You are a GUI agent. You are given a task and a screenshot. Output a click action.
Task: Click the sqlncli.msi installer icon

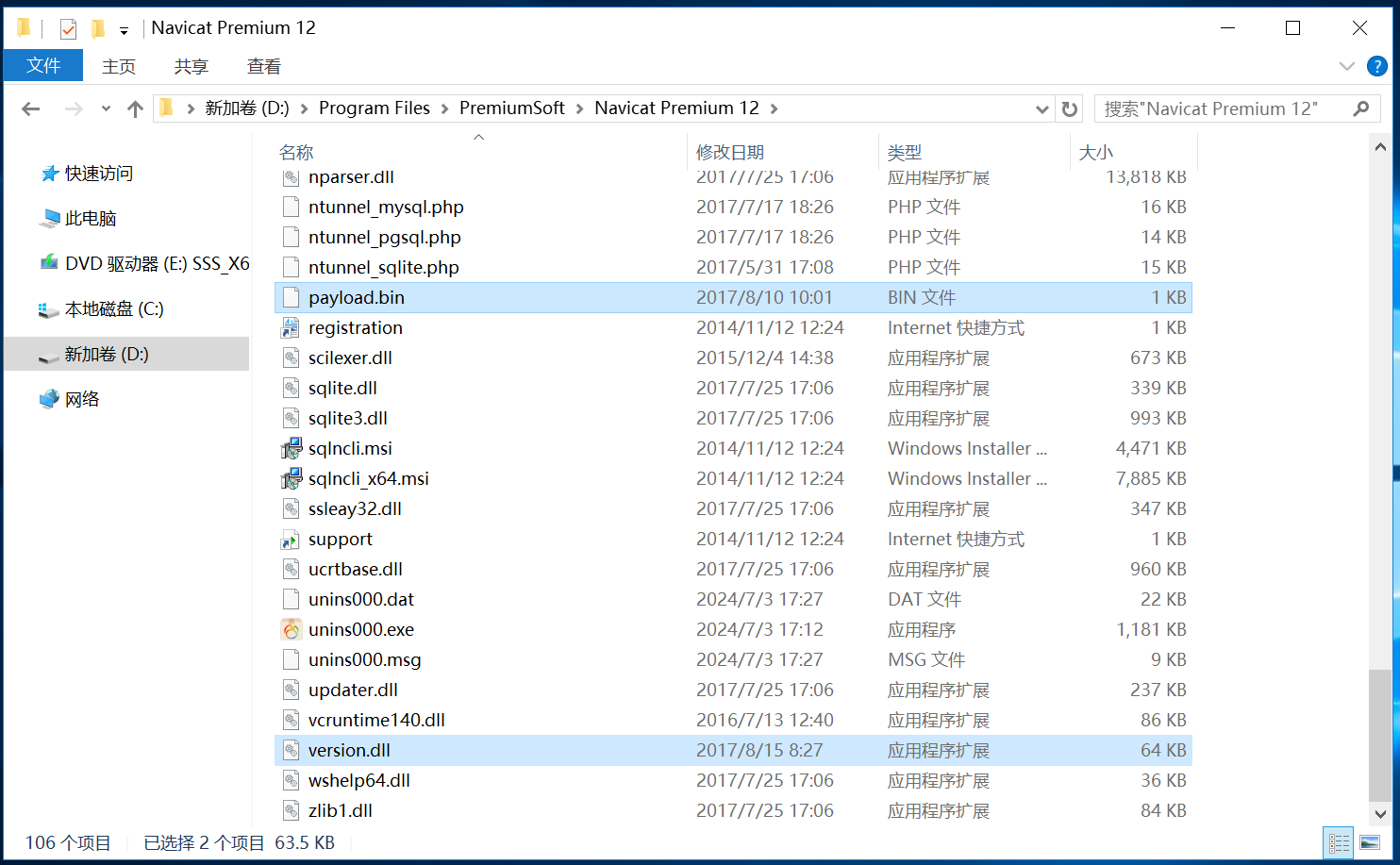point(292,448)
